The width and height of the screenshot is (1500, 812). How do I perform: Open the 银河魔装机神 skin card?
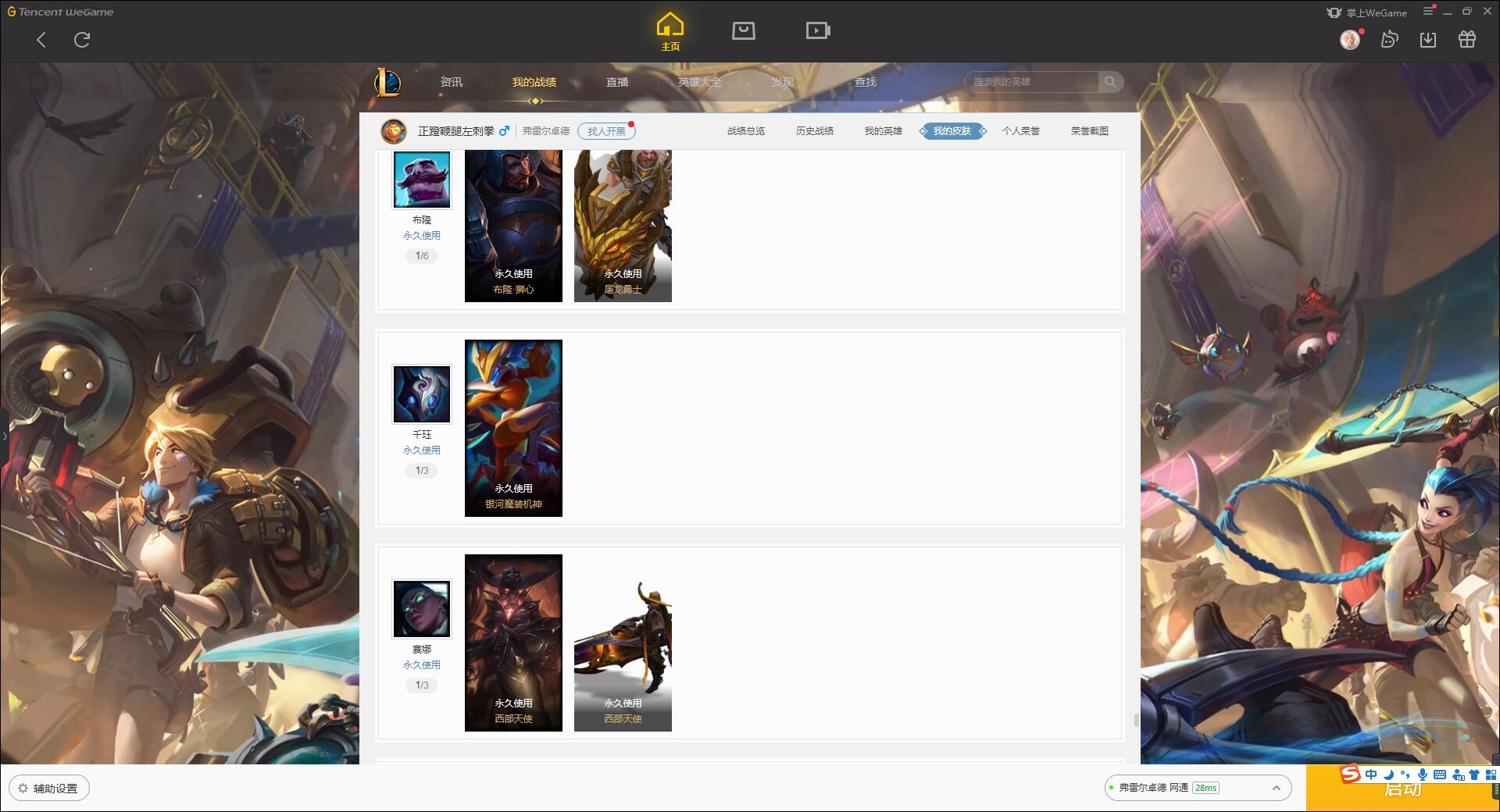click(x=513, y=428)
